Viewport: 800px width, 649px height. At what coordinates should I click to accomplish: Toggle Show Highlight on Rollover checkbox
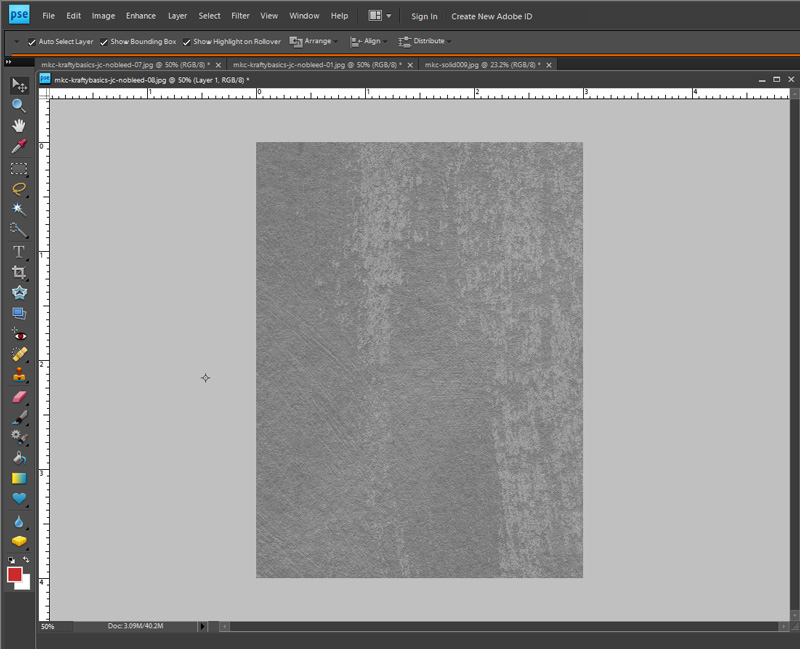point(187,42)
